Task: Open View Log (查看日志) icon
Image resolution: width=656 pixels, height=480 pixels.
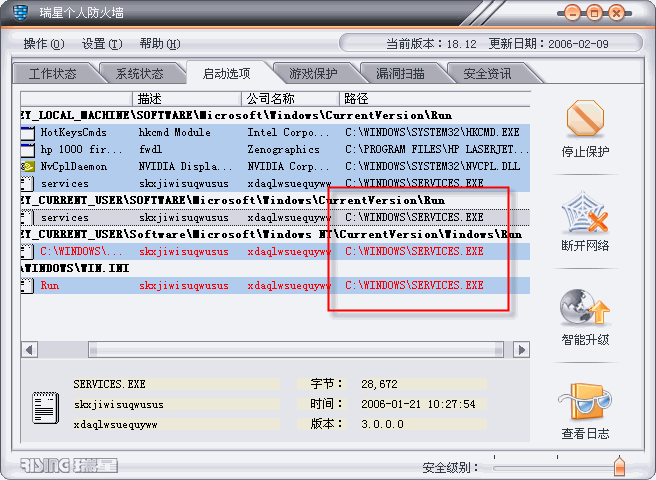Action: 585,401
